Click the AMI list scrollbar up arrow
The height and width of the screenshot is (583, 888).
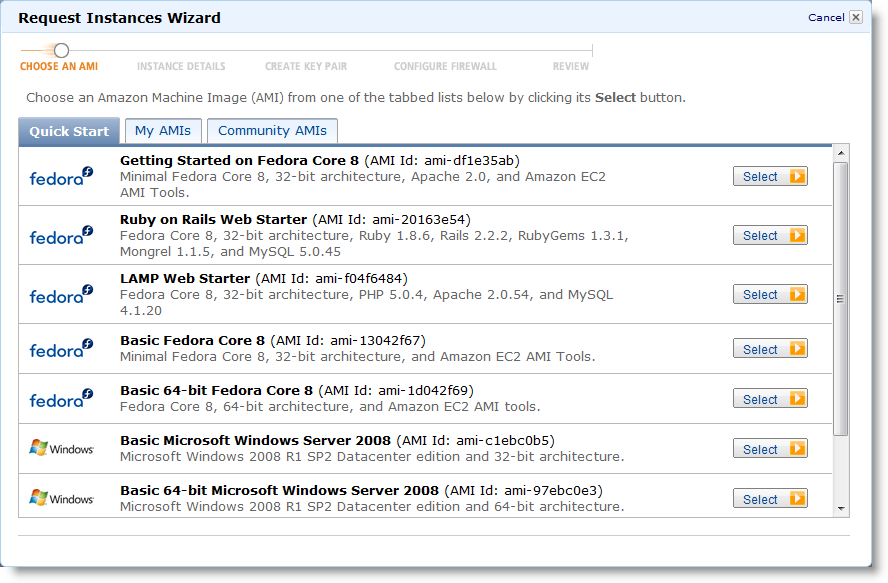pos(841,153)
